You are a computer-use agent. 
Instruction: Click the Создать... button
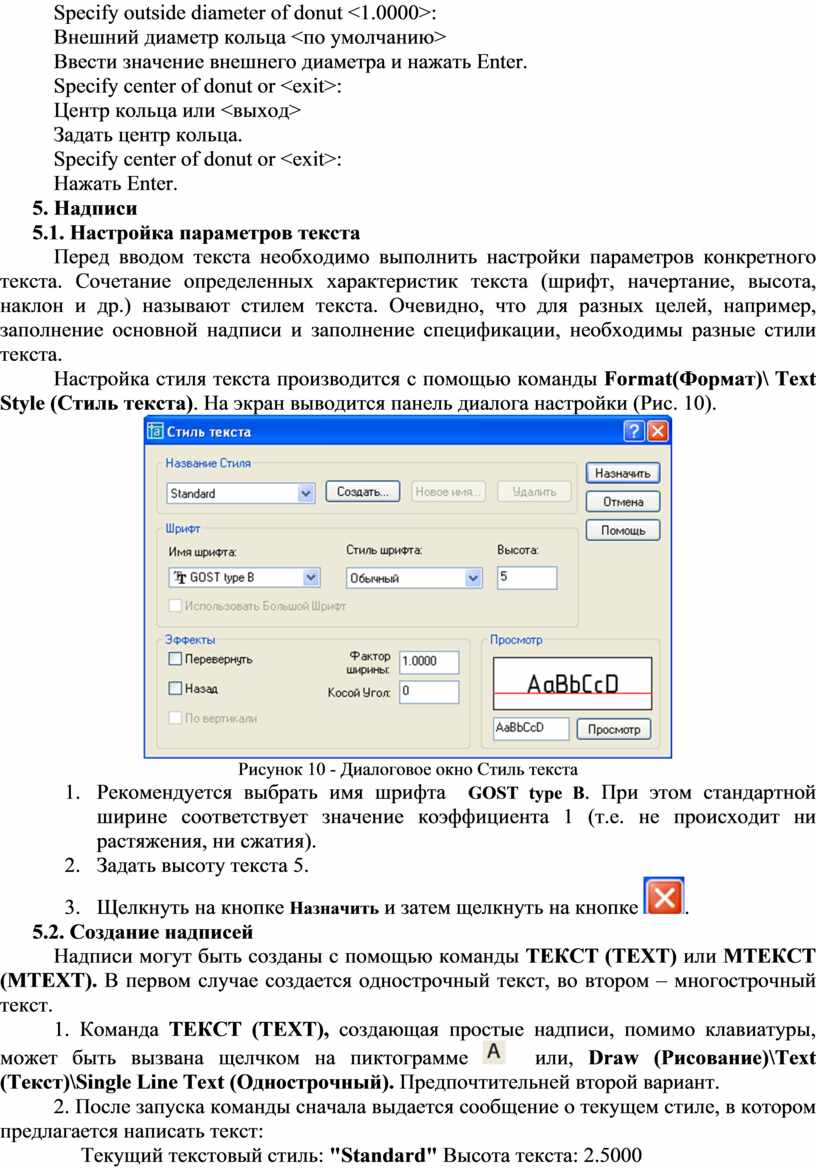pyautogui.click(x=363, y=492)
